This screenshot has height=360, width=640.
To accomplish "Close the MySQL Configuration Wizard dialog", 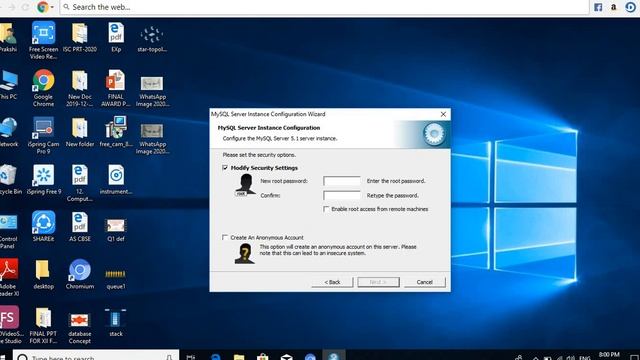I will (x=443, y=114).
